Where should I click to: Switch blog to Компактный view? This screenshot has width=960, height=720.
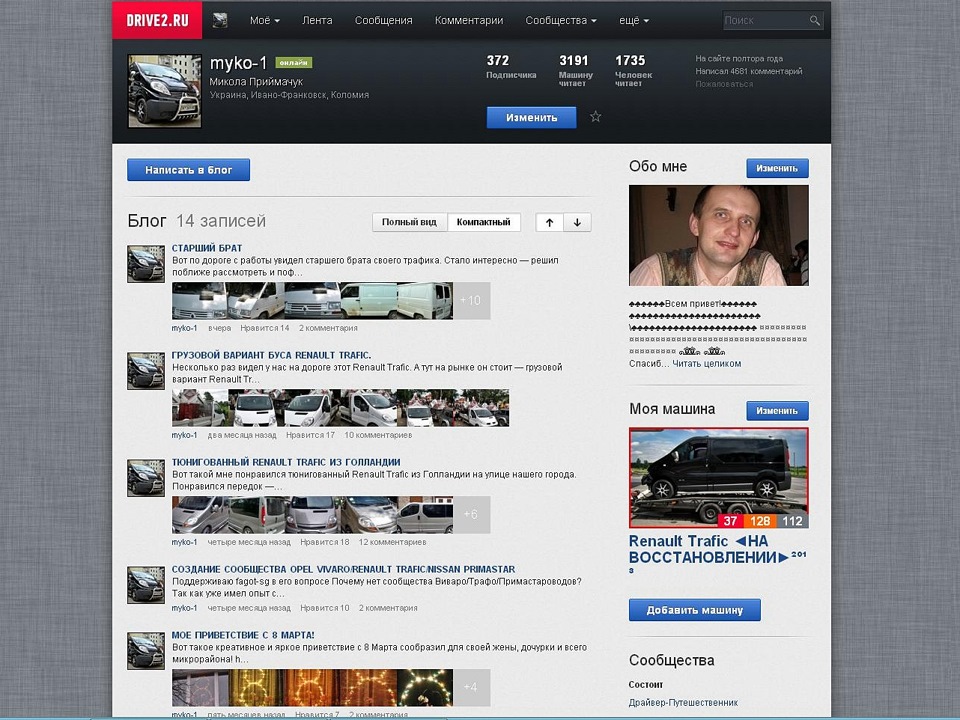(x=484, y=222)
